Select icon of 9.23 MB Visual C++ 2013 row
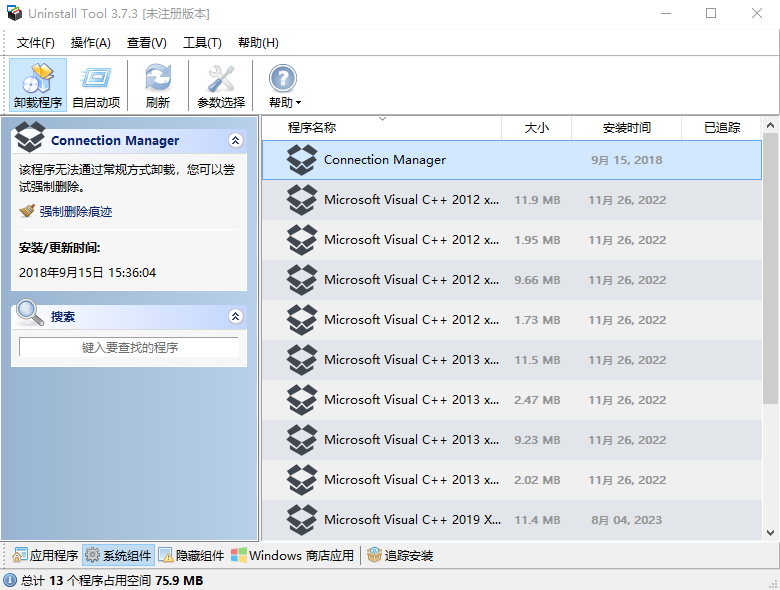 (301, 440)
